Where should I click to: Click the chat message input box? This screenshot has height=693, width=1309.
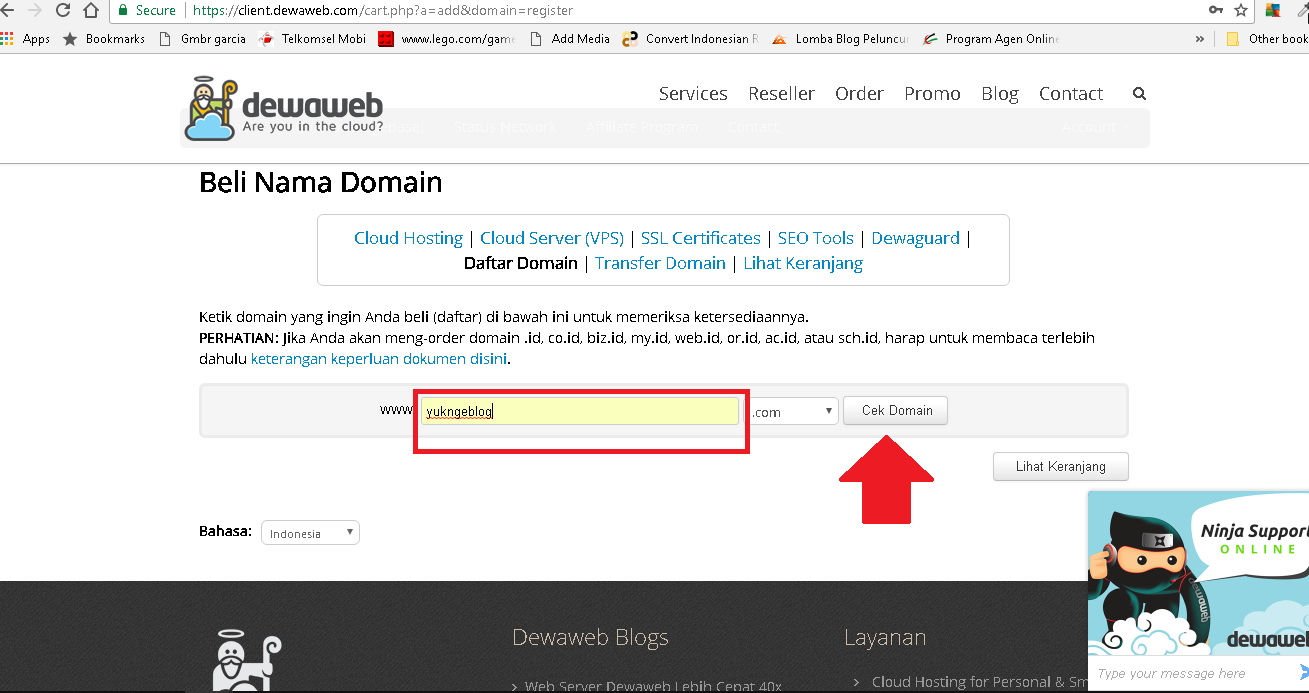coord(1190,673)
